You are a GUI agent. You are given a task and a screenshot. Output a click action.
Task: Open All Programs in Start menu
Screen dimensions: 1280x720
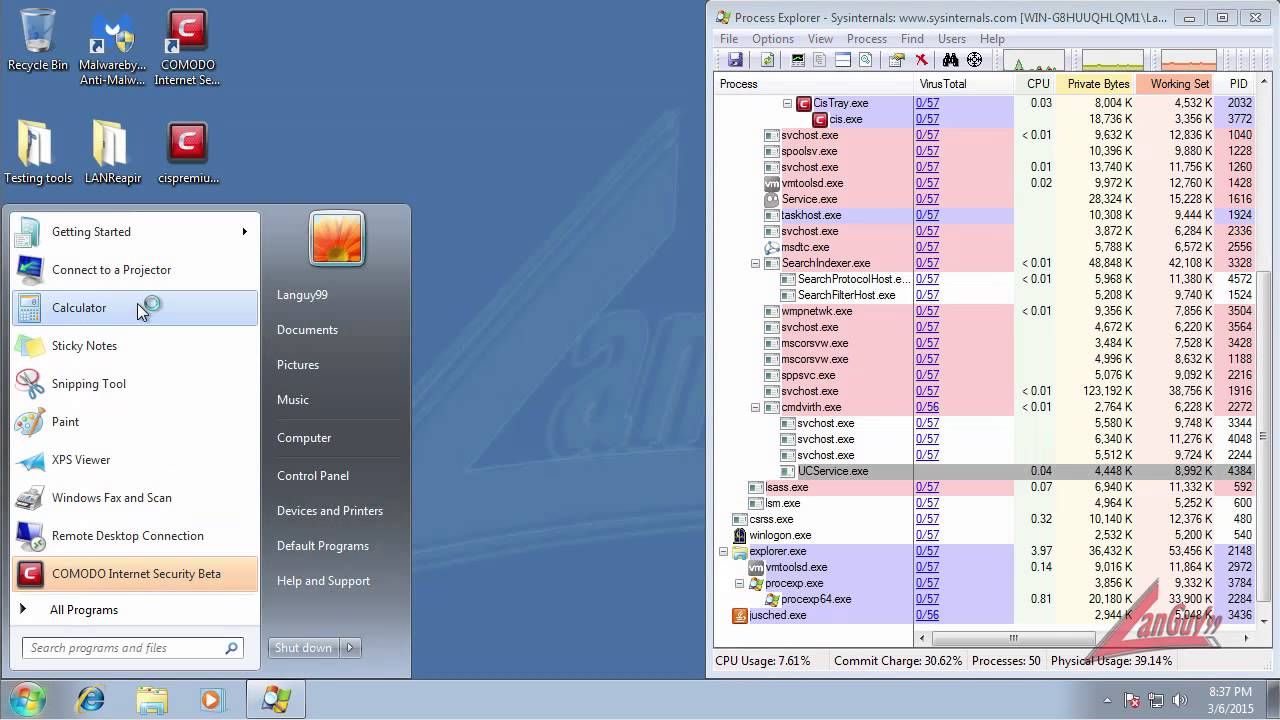[84, 610]
